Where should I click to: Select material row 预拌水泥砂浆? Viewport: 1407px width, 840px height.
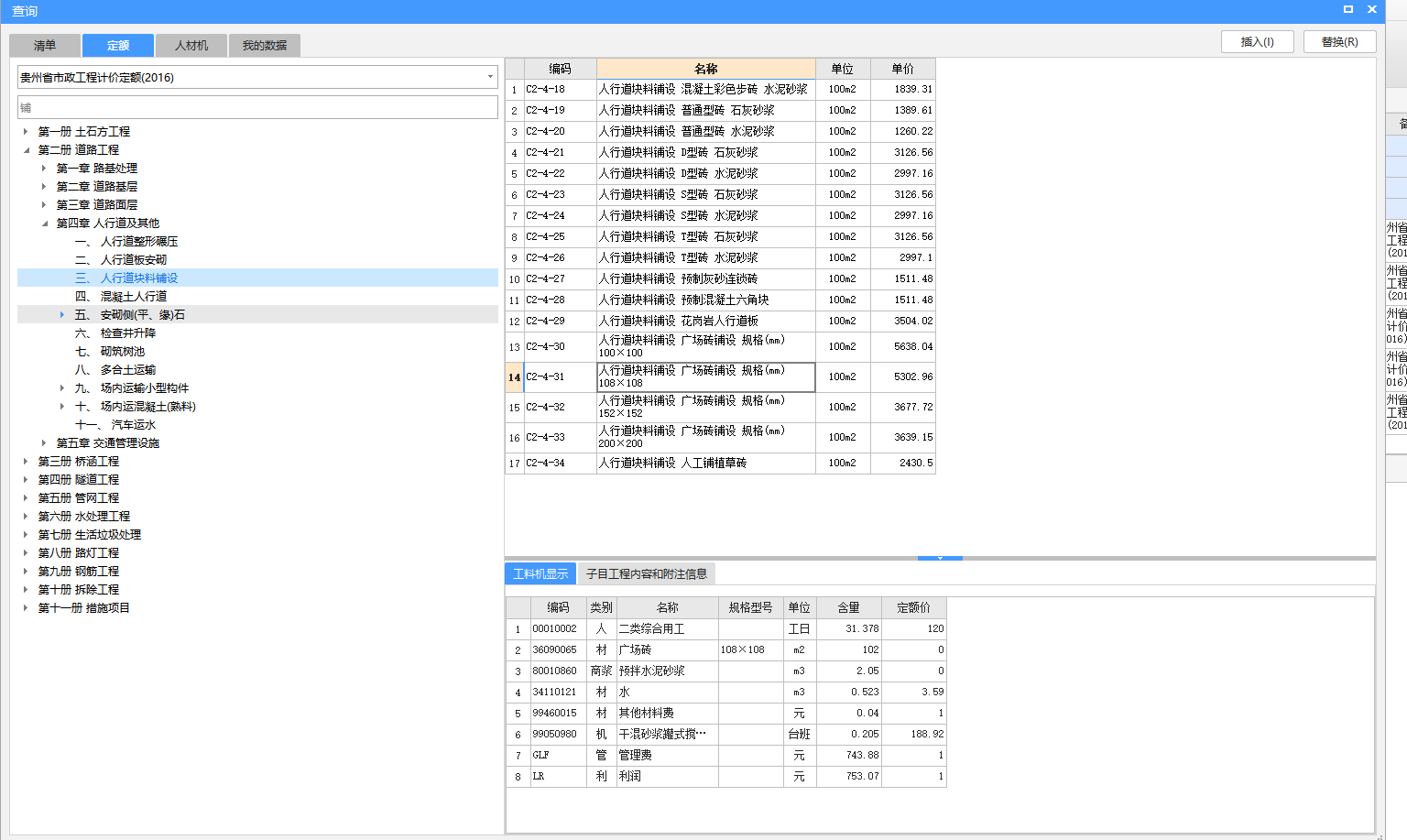(725, 671)
